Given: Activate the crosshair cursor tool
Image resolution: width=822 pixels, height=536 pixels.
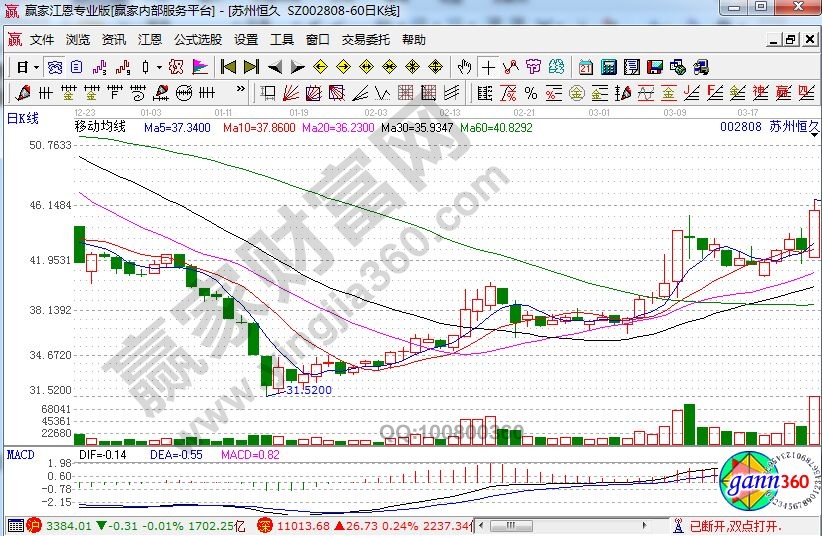Looking at the screenshot, I should tap(488, 67).
